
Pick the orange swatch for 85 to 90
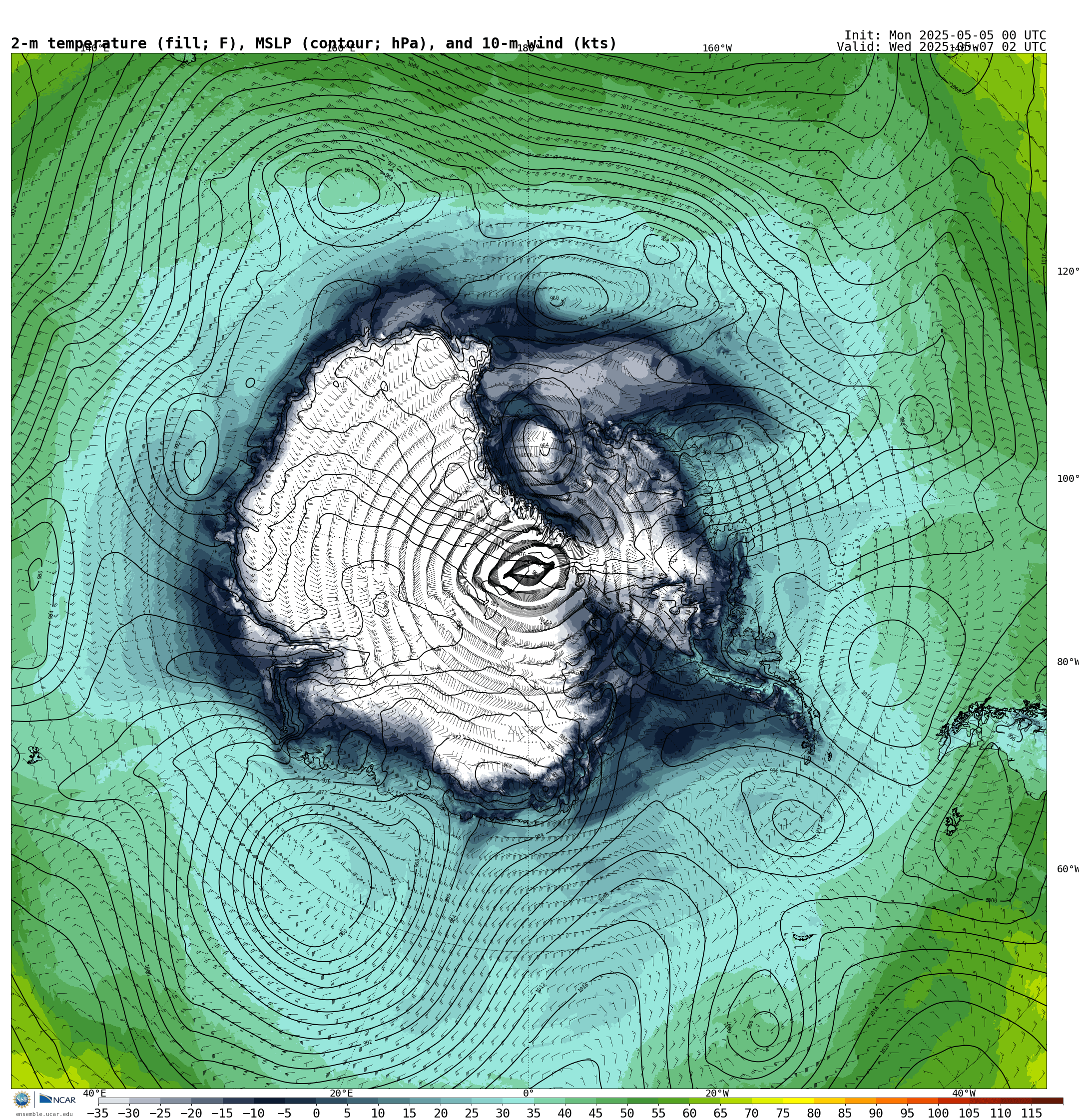(x=861, y=1101)
